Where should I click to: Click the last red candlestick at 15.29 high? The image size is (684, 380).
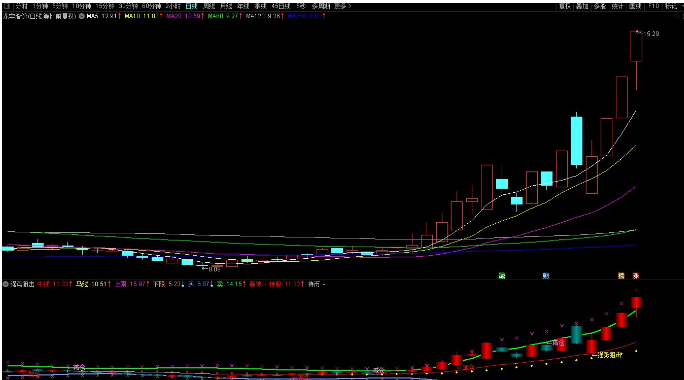(636, 46)
